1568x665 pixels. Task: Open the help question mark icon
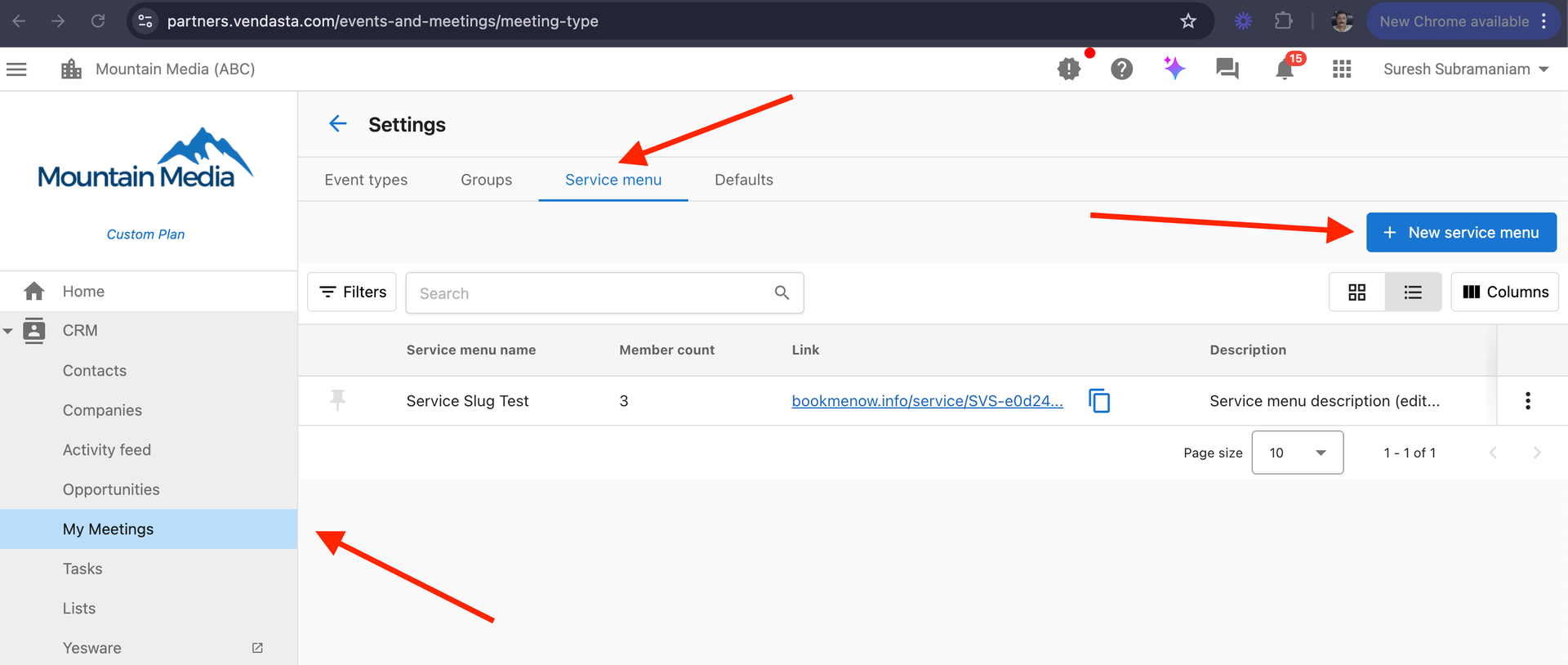pyautogui.click(x=1122, y=69)
